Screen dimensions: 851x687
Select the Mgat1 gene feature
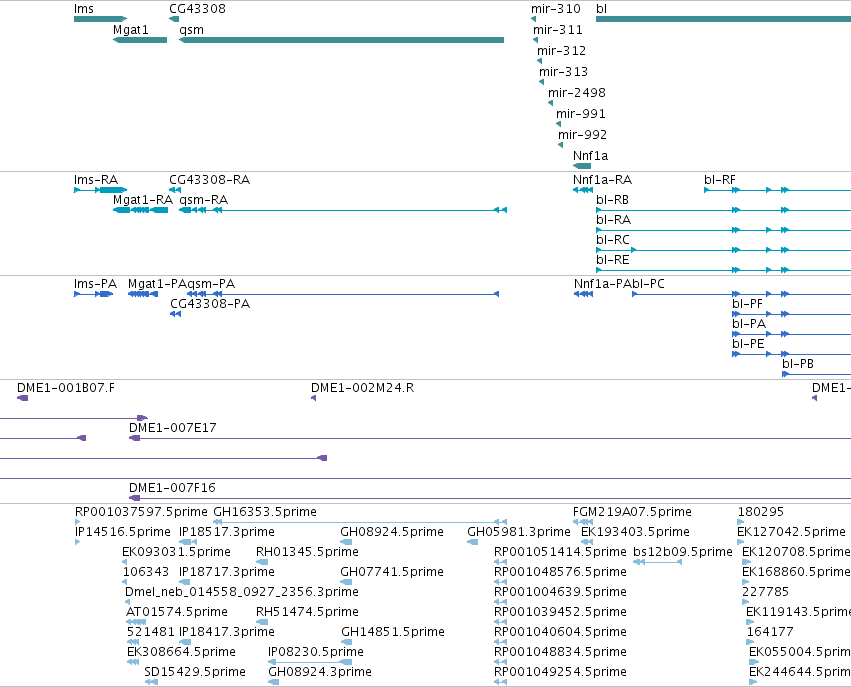pyautogui.click(x=140, y=40)
